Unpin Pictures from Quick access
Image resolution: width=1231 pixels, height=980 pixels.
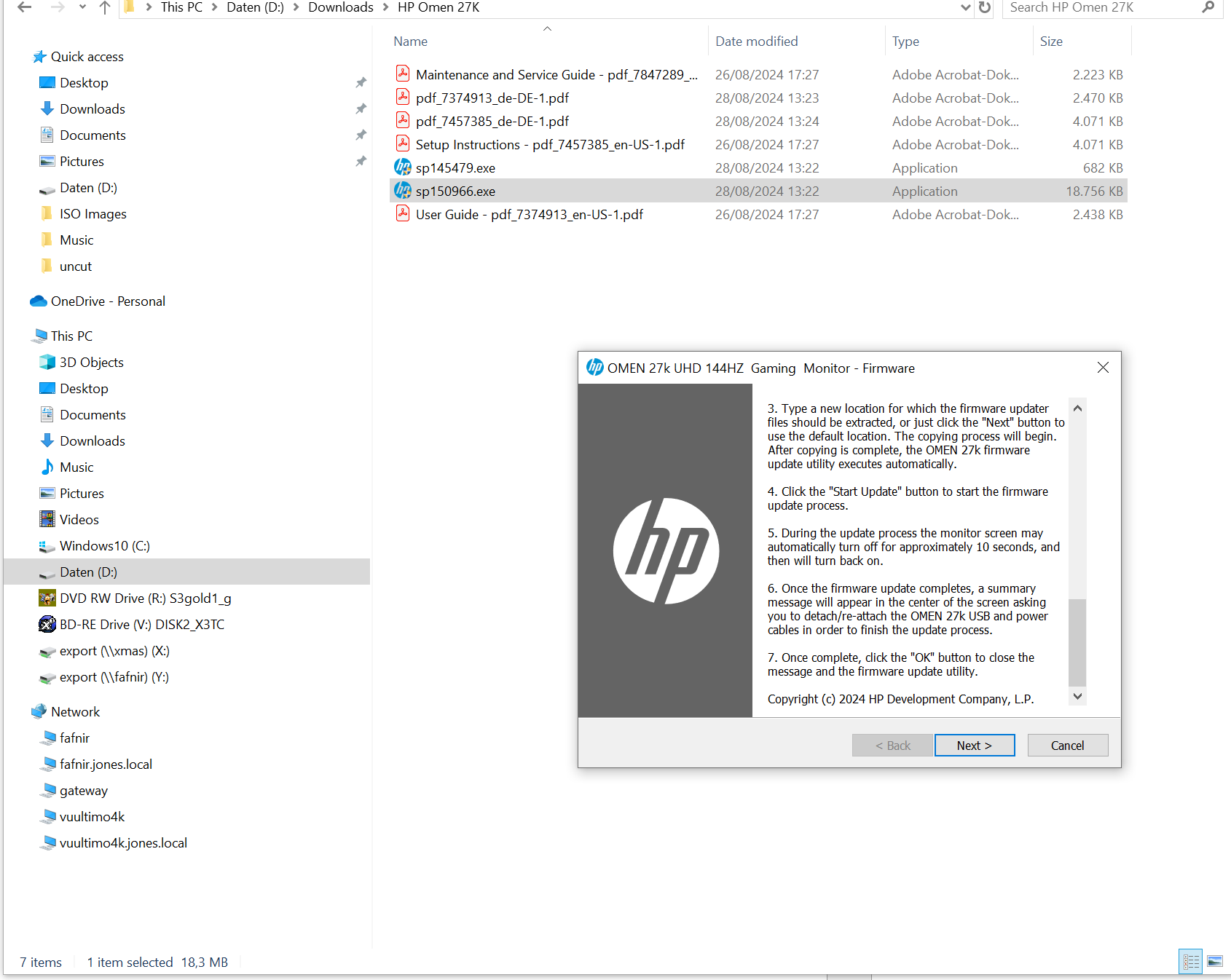[361, 160]
